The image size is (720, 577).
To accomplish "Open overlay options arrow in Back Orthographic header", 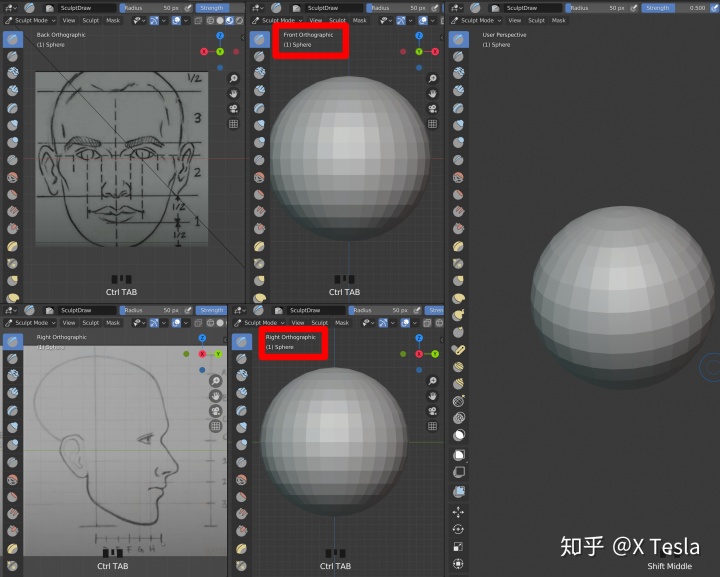I will coord(186,21).
